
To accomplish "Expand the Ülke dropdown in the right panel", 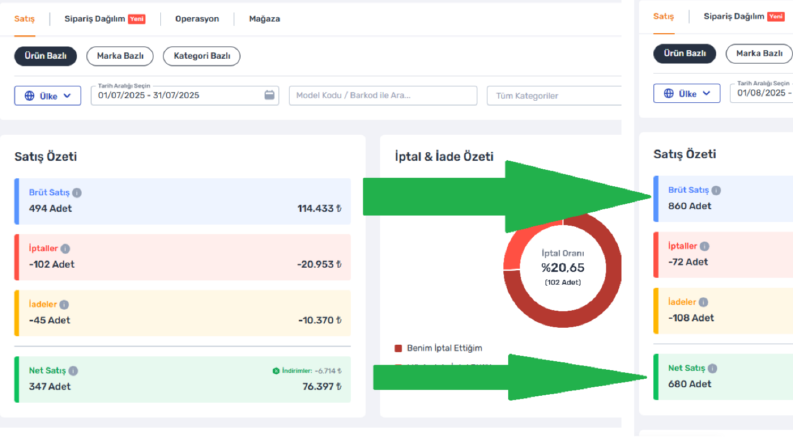I will coord(687,94).
